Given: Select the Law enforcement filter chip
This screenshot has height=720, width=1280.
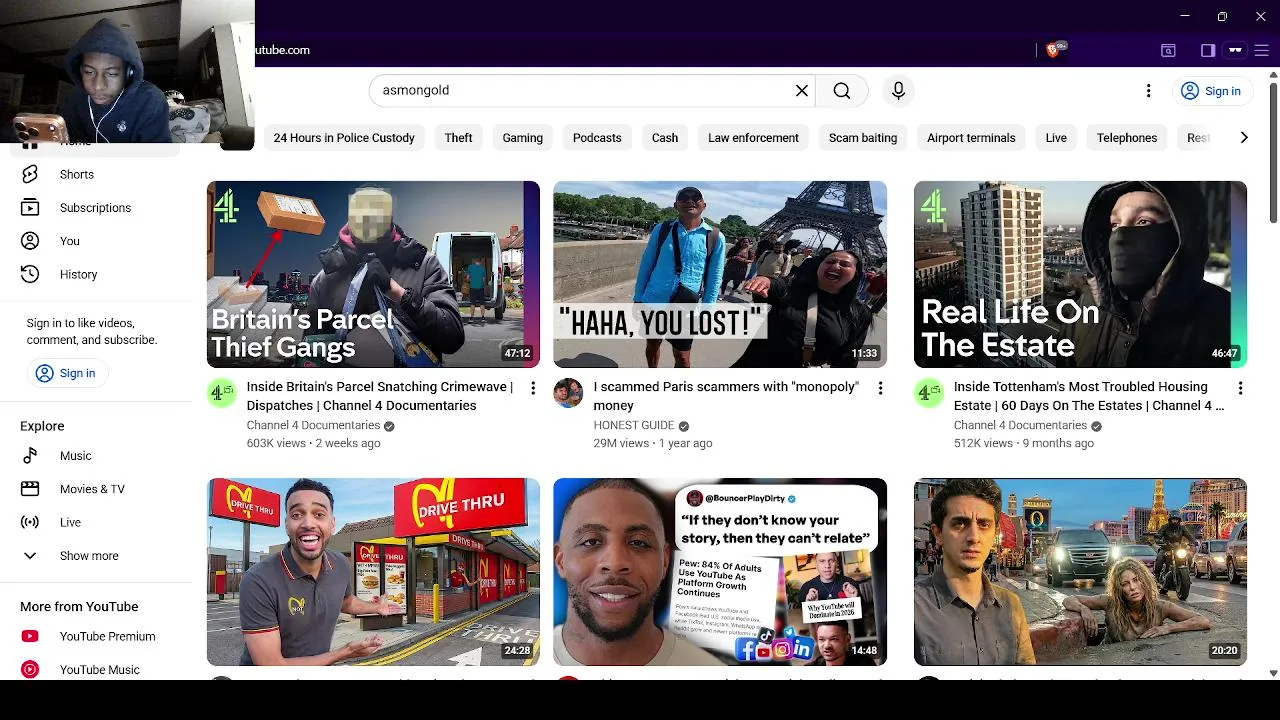Looking at the screenshot, I should click(753, 138).
